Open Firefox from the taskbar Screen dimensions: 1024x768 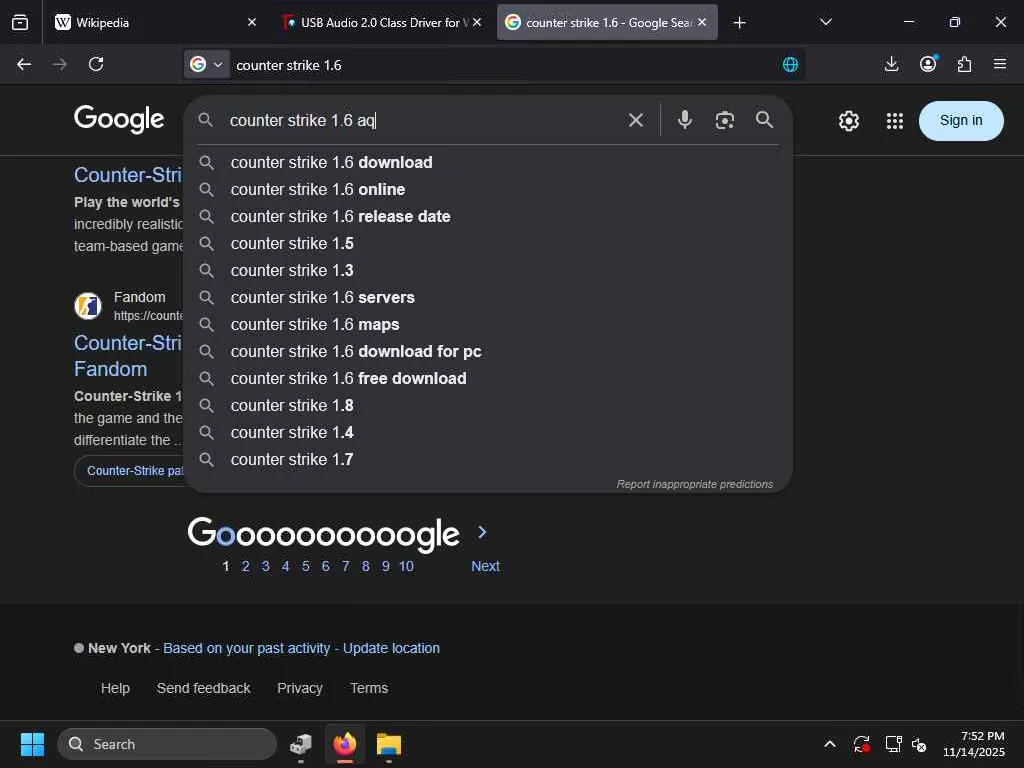coord(345,744)
